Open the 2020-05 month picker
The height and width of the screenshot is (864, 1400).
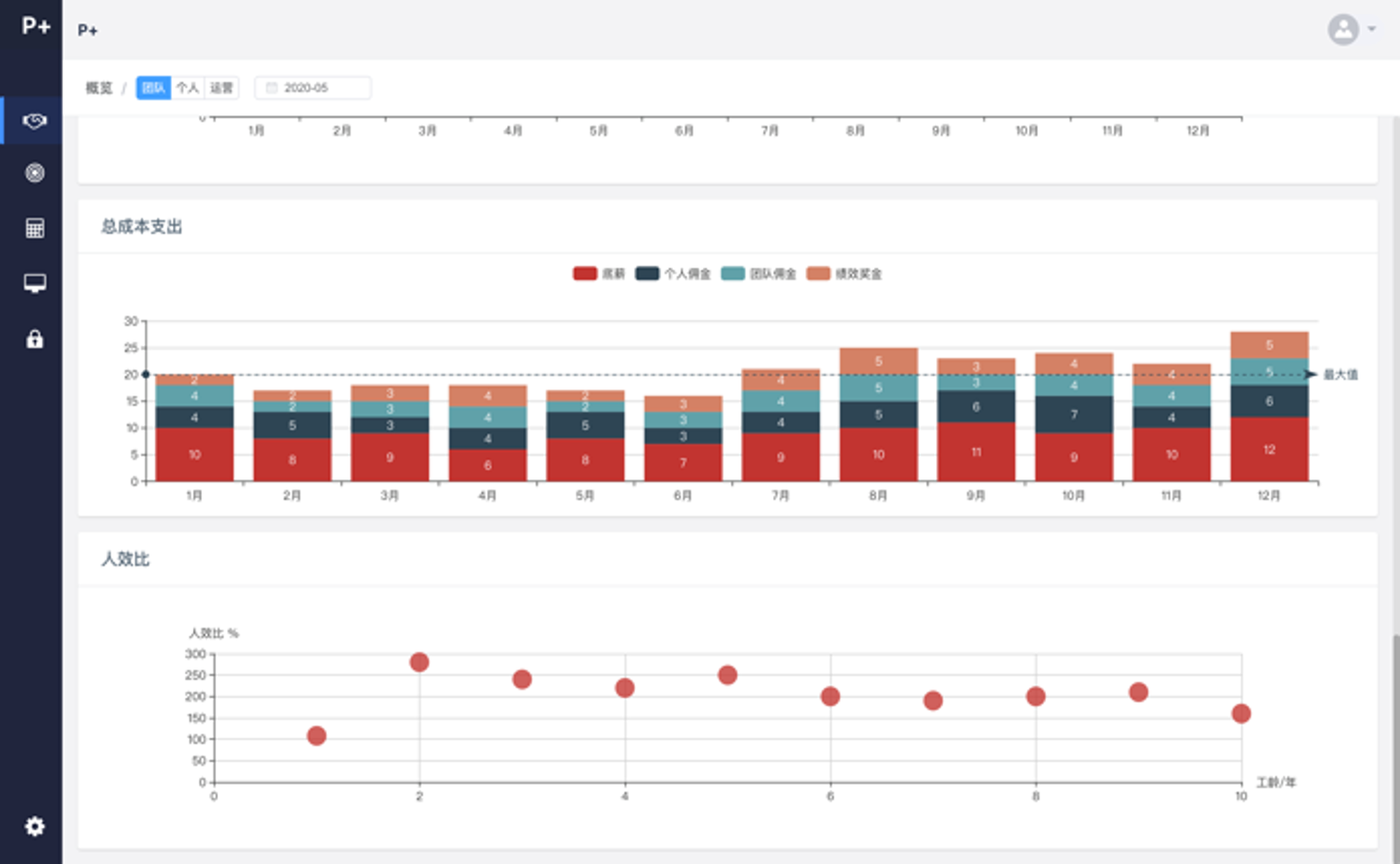(x=313, y=87)
